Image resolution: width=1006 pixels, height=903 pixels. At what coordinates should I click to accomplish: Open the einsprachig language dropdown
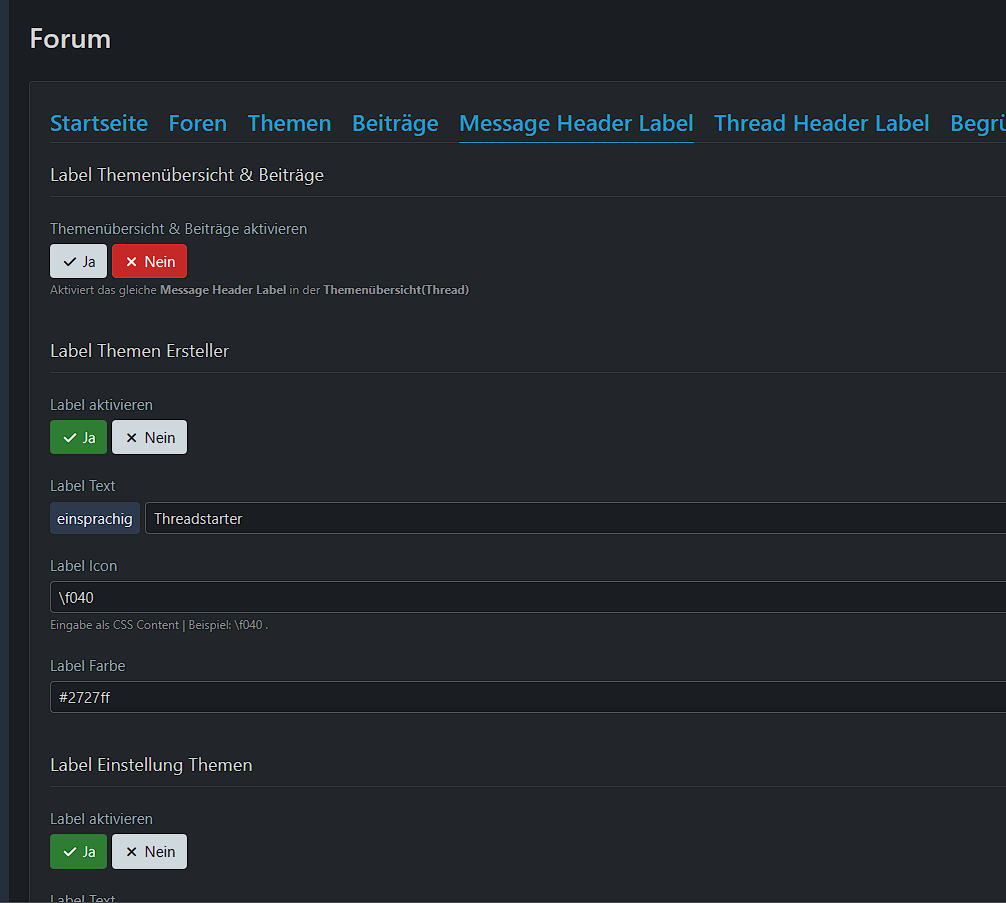coord(95,519)
